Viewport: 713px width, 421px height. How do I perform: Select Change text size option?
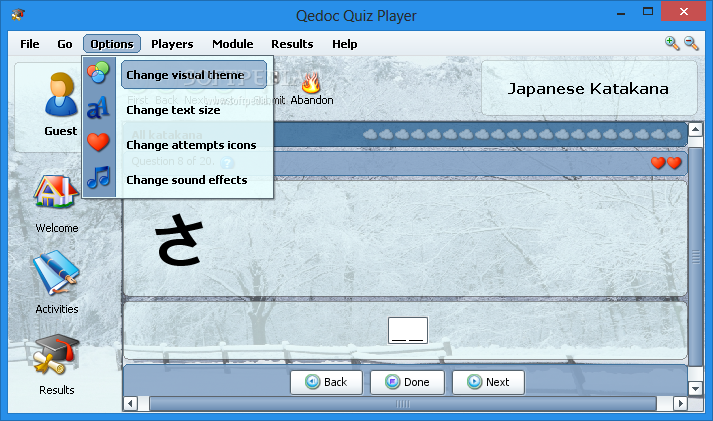pyautogui.click(x=173, y=110)
